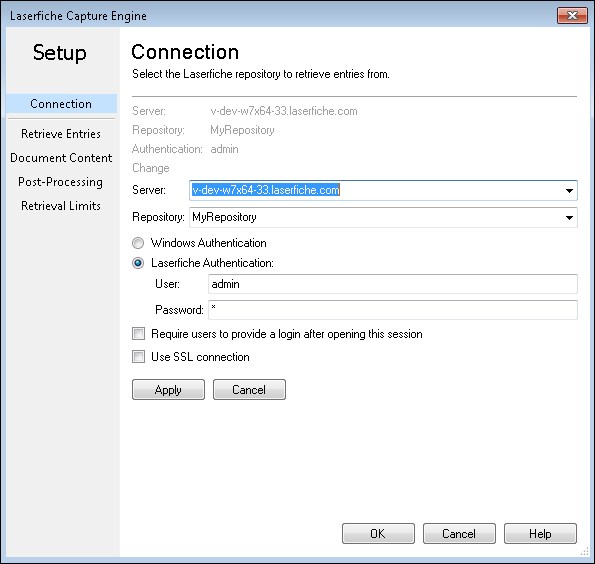Select Windows Authentication radio button
The height and width of the screenshot is (564, 595).
(x=138, y=243)
